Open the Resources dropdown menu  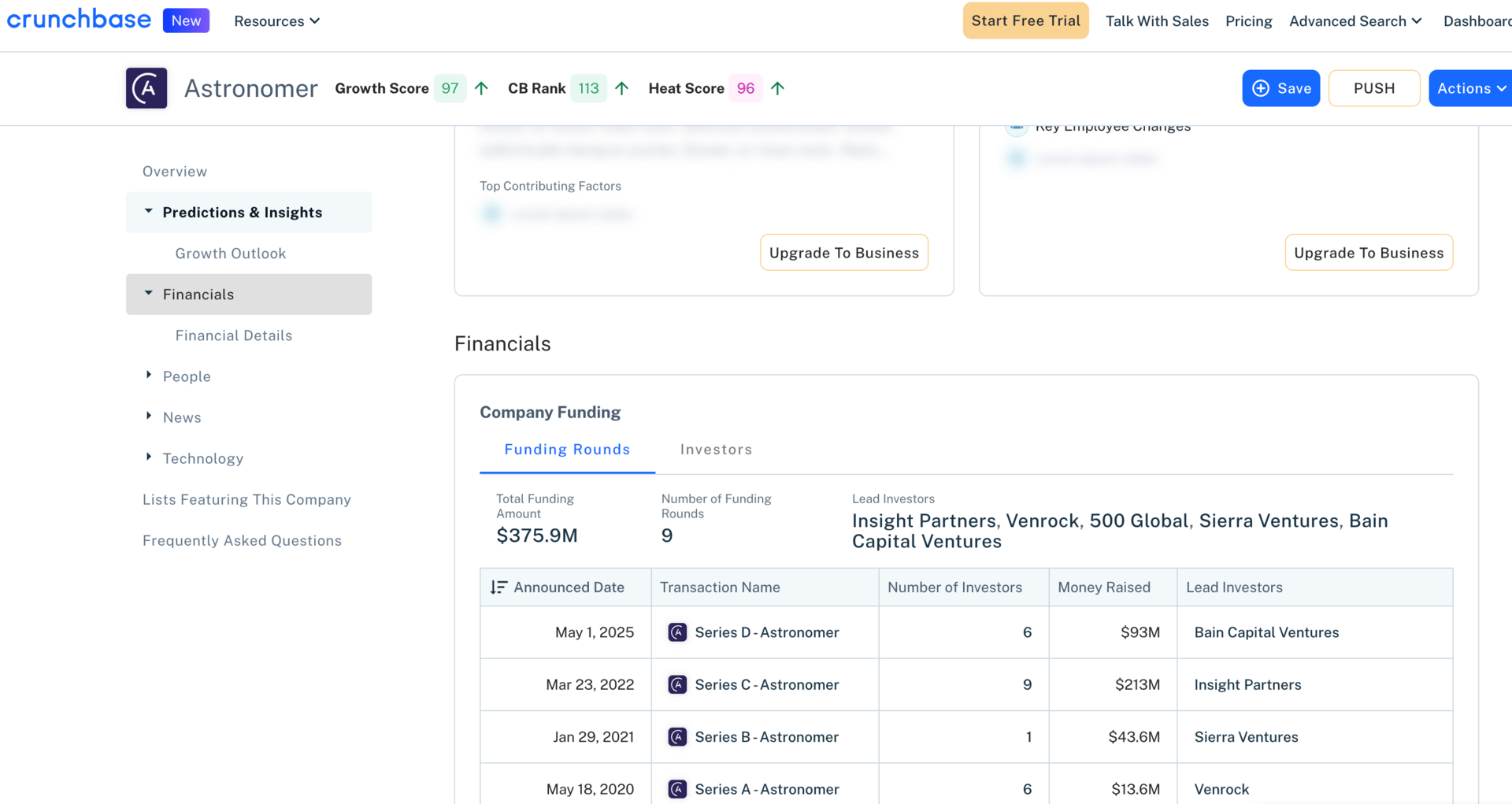[x=277, y=21]
